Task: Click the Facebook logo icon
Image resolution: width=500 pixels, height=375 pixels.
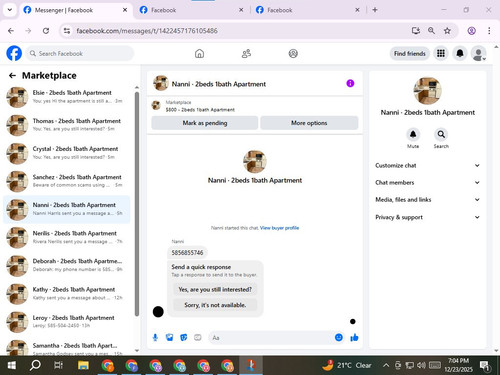Action: click(14, 53)
